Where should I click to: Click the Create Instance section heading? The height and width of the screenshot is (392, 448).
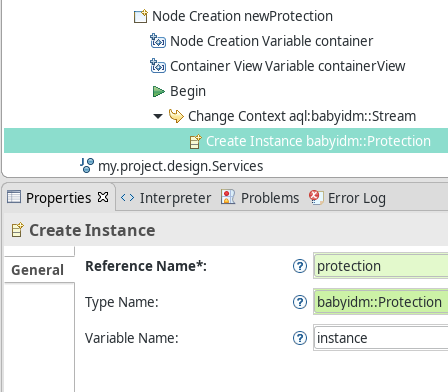pyautogui.click(x=92, y=230)
